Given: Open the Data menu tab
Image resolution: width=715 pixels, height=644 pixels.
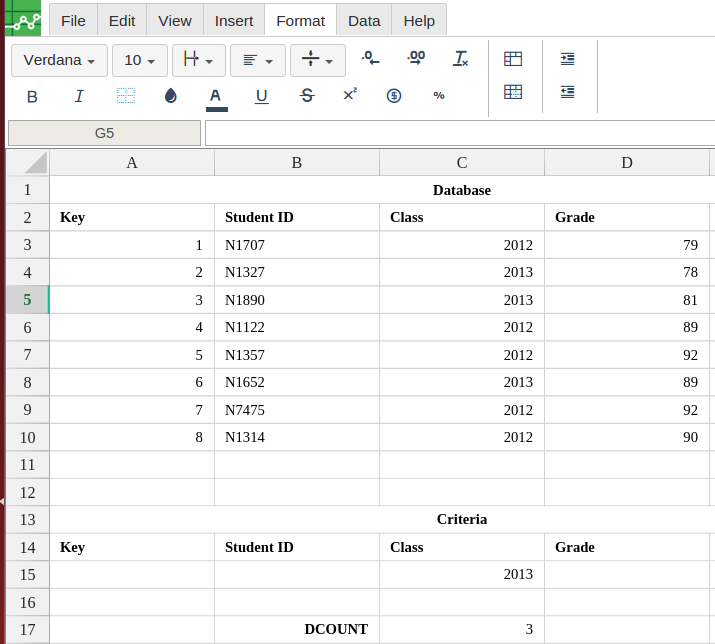Looking at the screenshot, I should (x=364, y=20).
